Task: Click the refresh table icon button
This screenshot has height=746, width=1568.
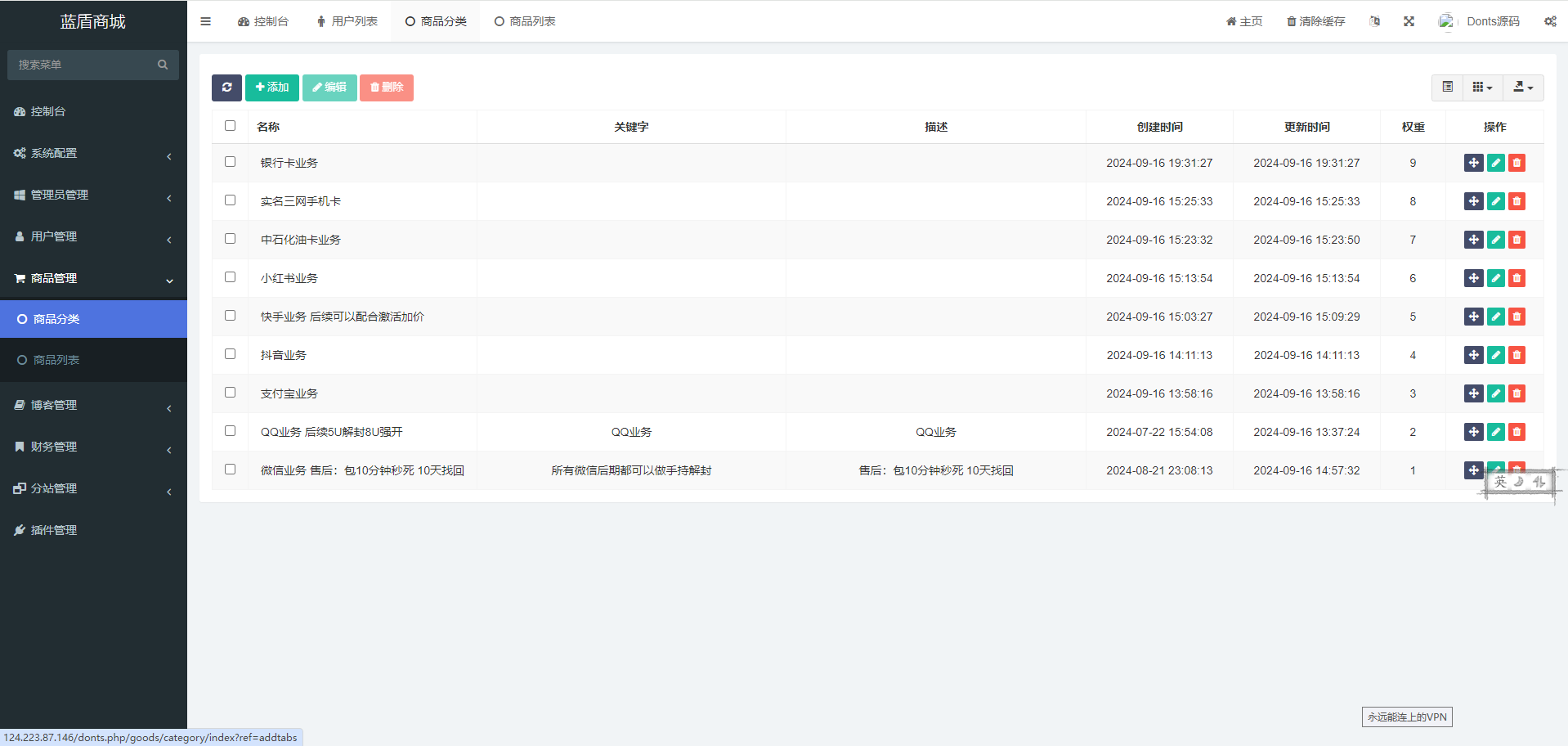Action: (226, 88)
